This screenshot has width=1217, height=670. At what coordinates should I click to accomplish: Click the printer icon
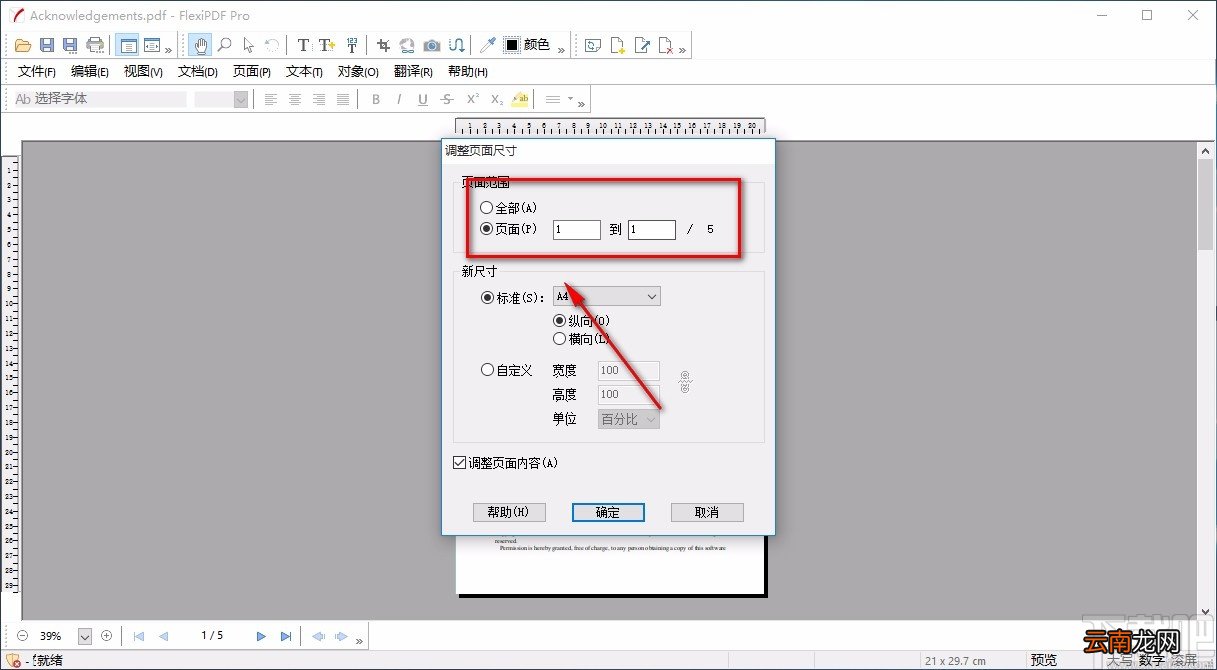[95, 45]
